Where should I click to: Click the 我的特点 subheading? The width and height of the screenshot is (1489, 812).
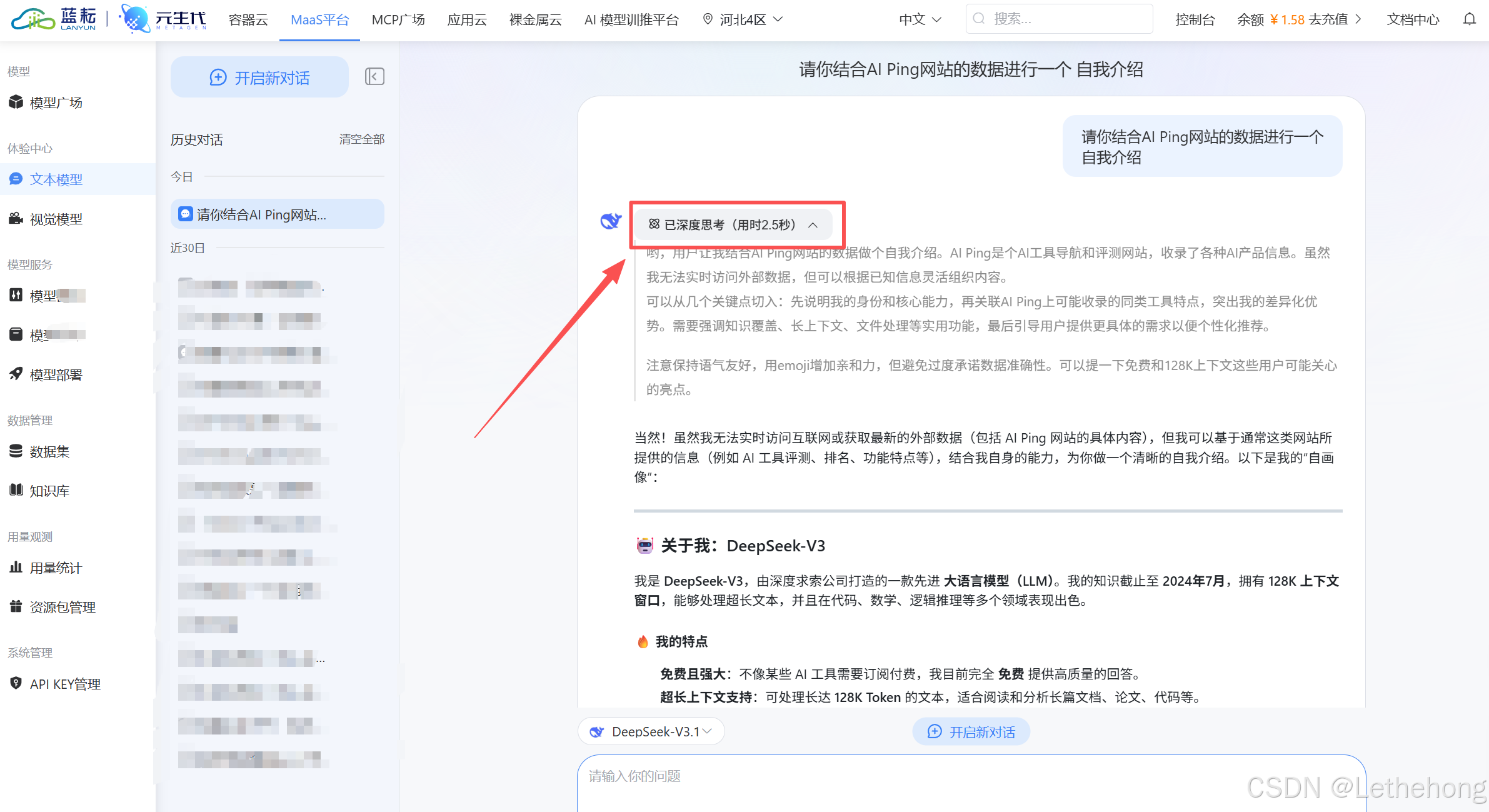(681, 641)
